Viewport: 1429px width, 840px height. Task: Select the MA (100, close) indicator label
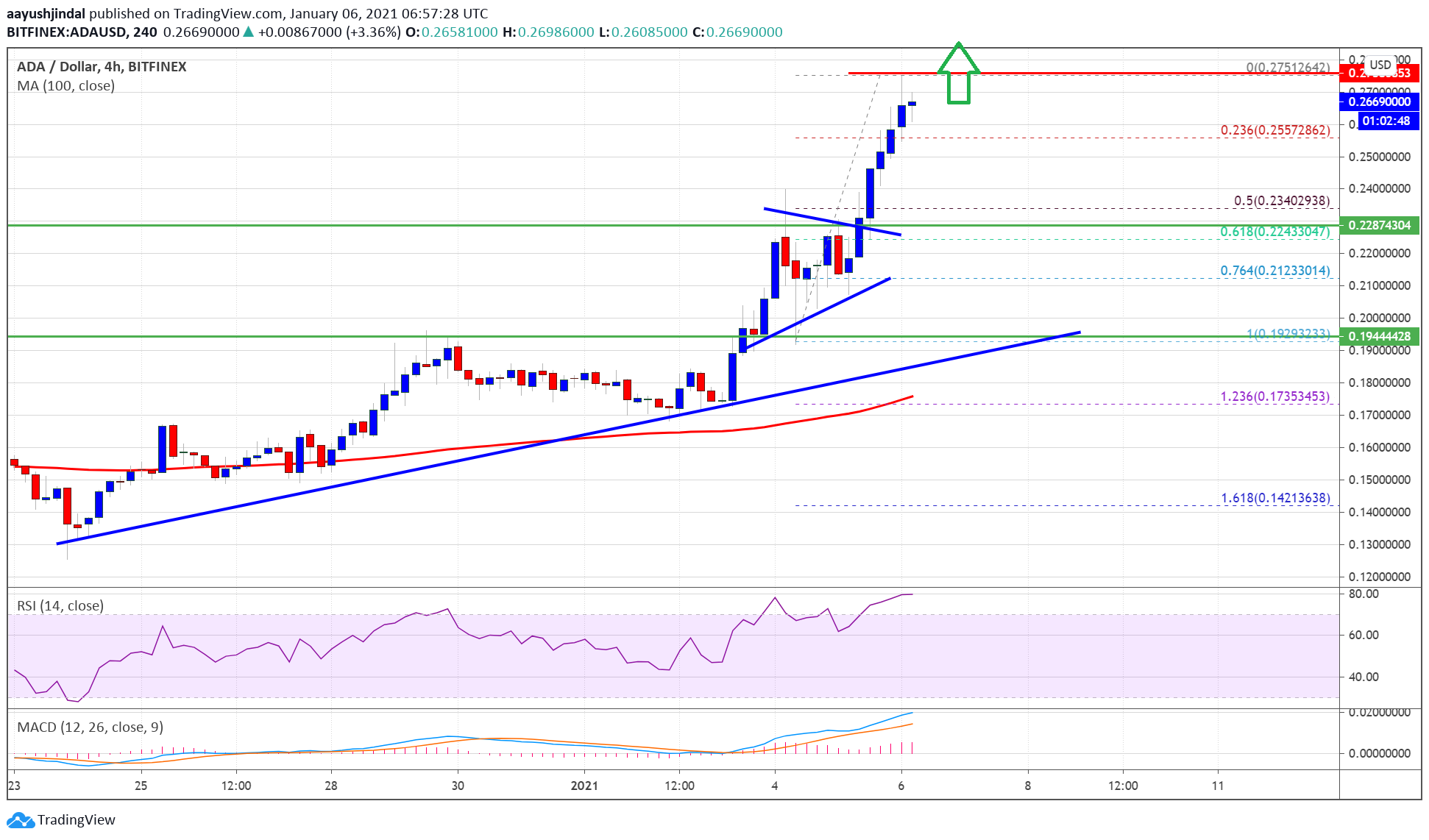point(66,86)
